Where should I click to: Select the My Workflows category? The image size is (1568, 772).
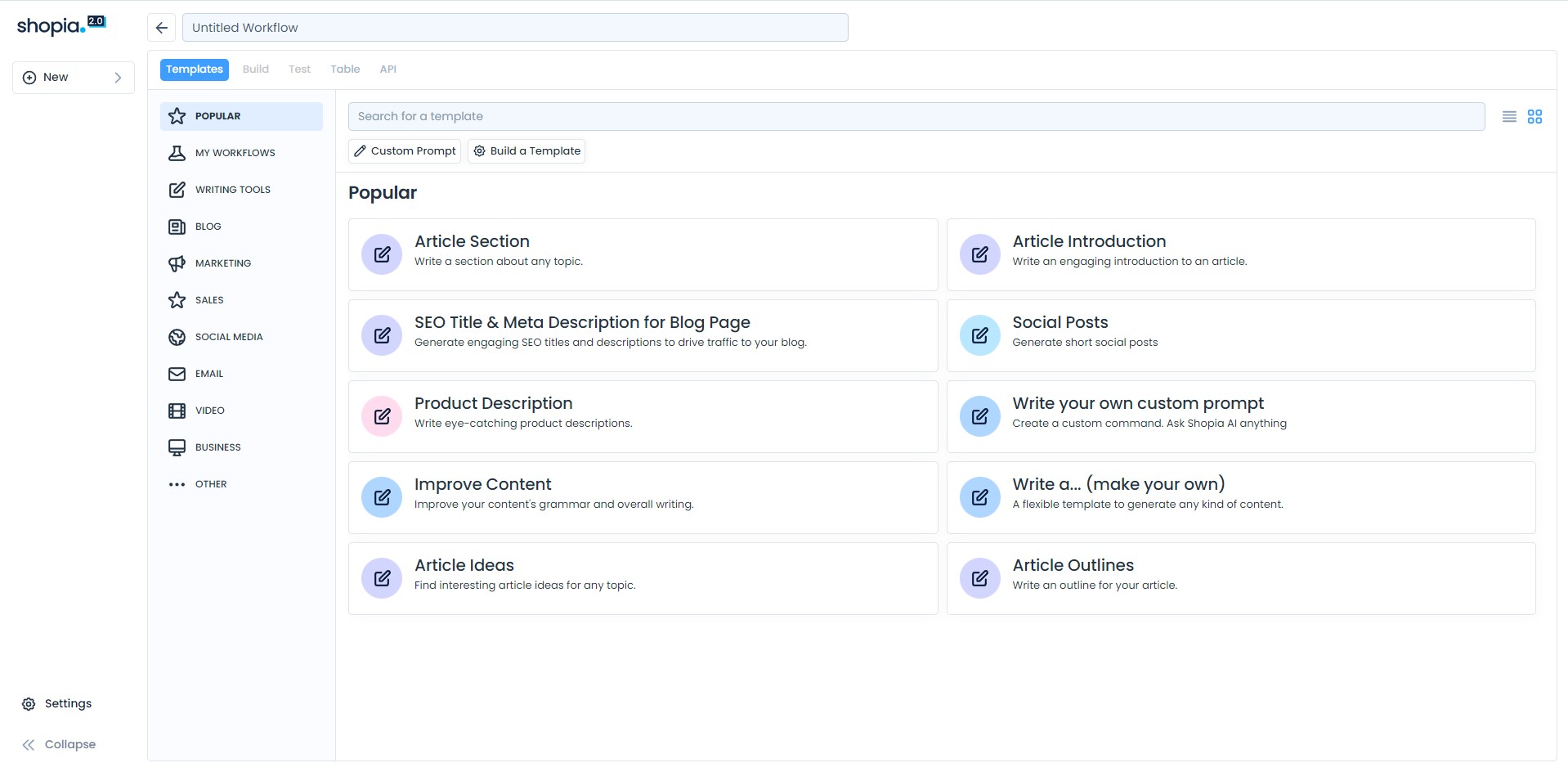click(x=241, y=153)
